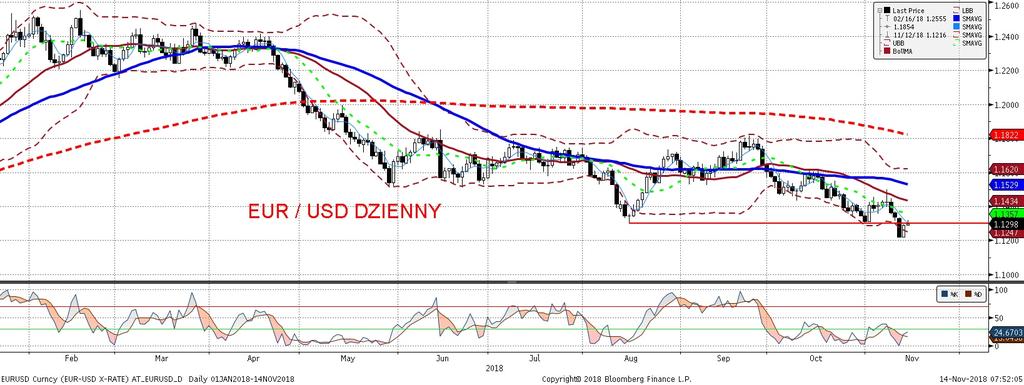
Task: Select the LBB legend entry
Action: coord(963,10)
